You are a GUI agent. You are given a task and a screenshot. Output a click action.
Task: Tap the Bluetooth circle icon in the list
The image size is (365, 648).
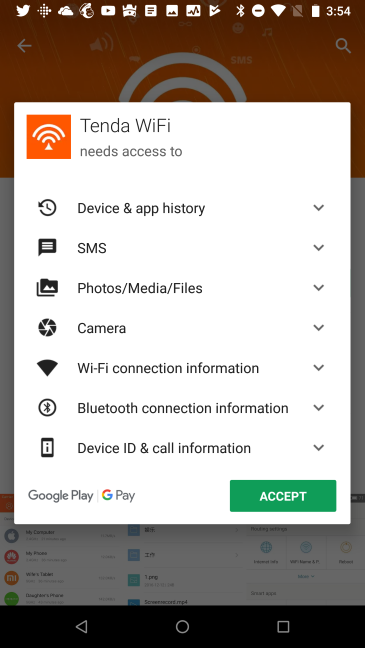point(47,407)
